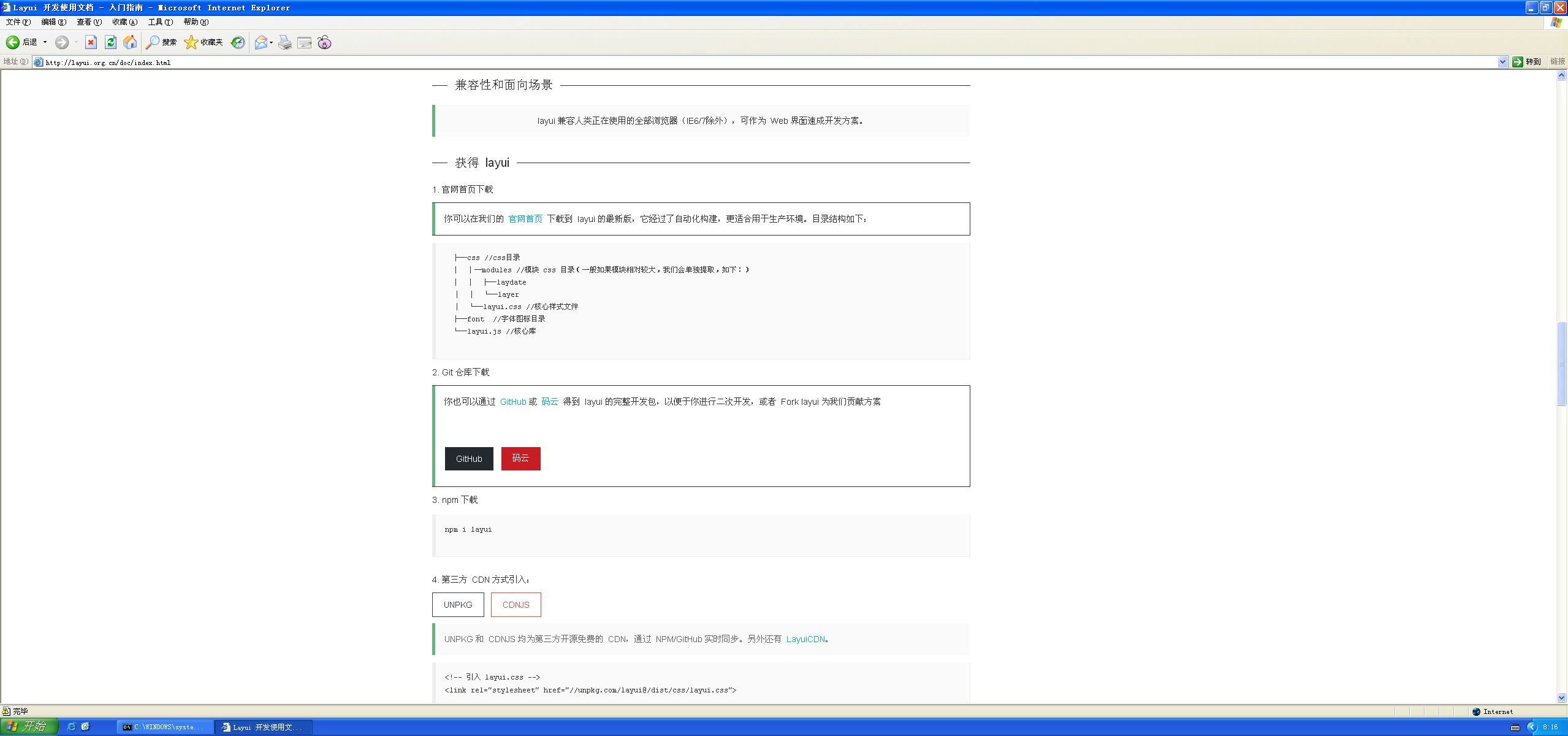Select the Layui 开发使用文档 taskbar button

[264, 727]
